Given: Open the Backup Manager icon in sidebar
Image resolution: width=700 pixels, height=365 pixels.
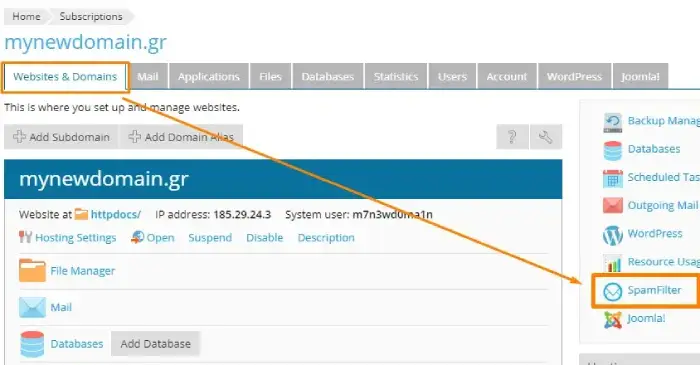Looking at the screenshot, I should click(x=612, y=122).
